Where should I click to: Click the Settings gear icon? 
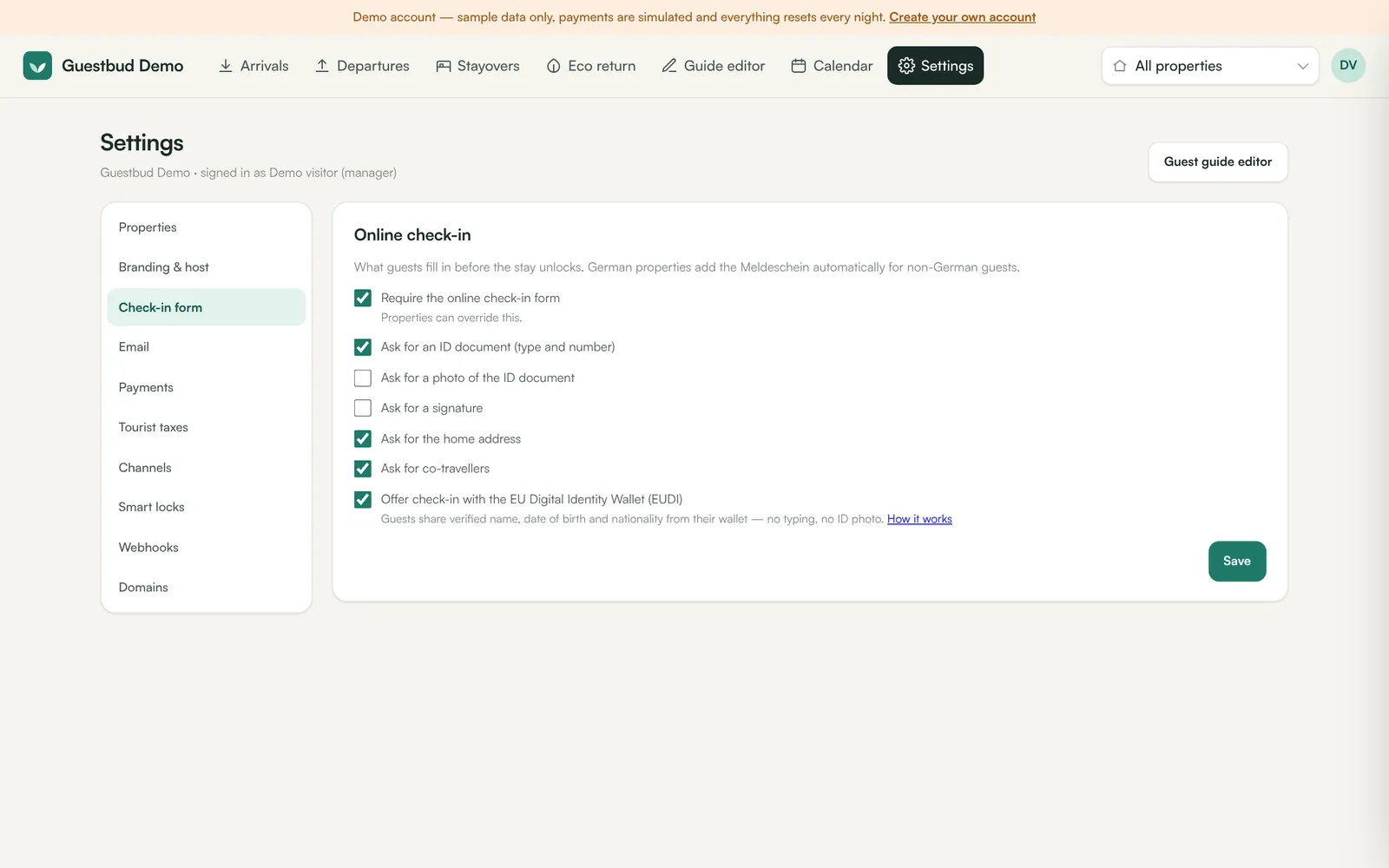[906, 66]
